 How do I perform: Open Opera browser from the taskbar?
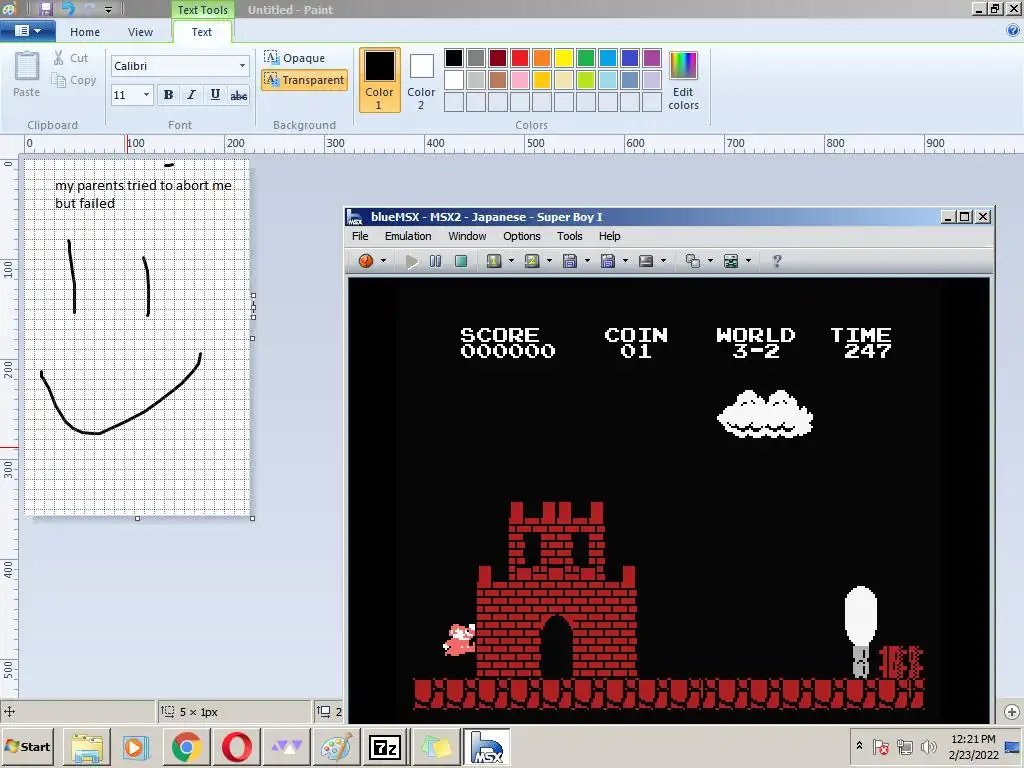click(236, 746)
